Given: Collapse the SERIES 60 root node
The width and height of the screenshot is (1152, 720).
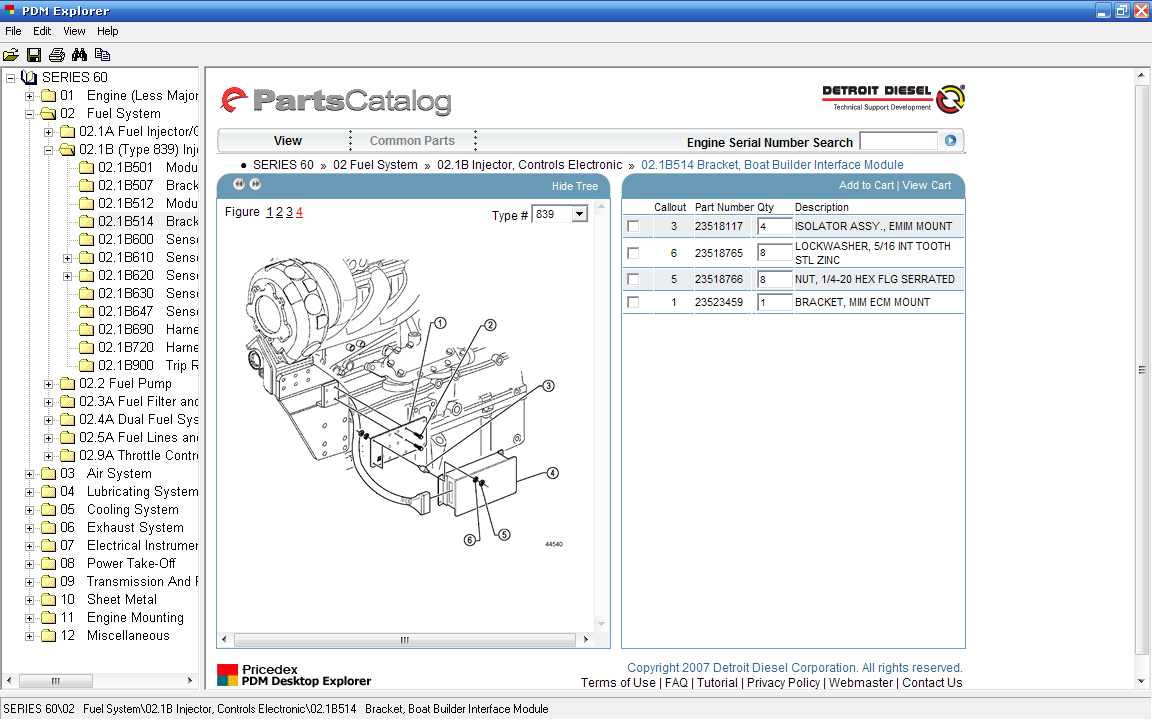Looking at the screenshot, I should [x=10, y=78].
